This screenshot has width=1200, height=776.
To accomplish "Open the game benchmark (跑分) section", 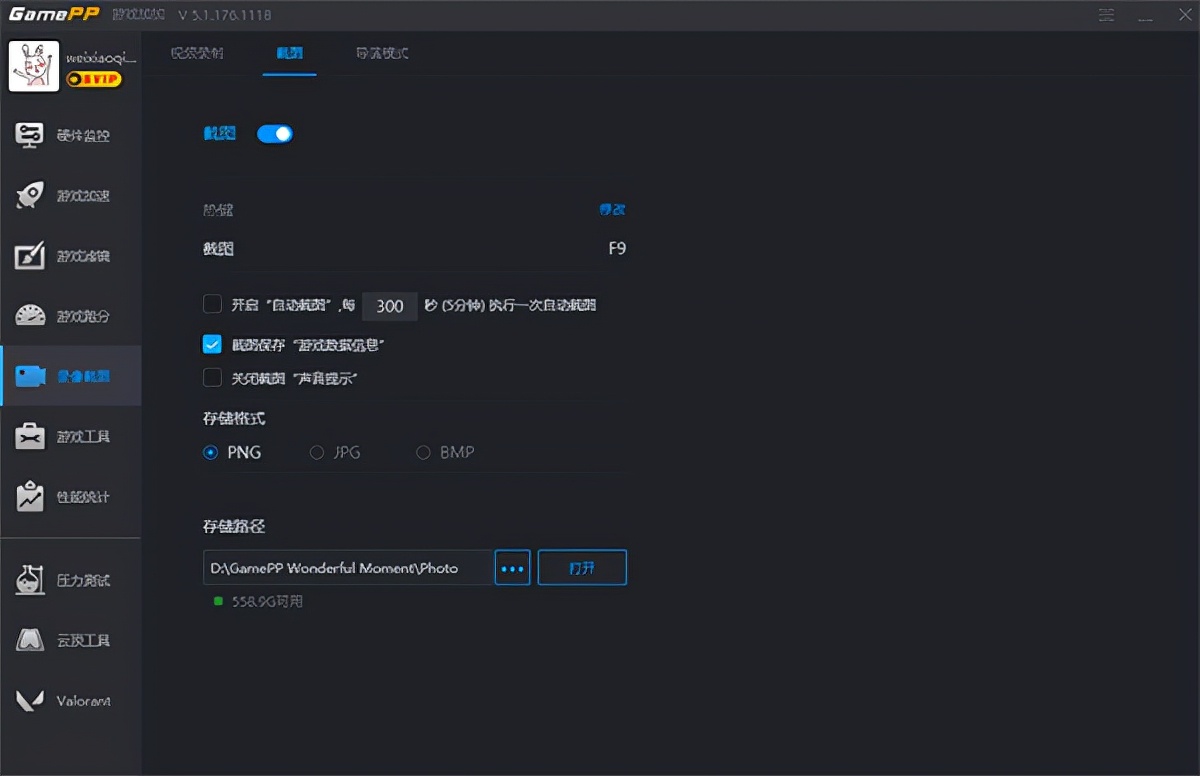I will click(70, 315).
